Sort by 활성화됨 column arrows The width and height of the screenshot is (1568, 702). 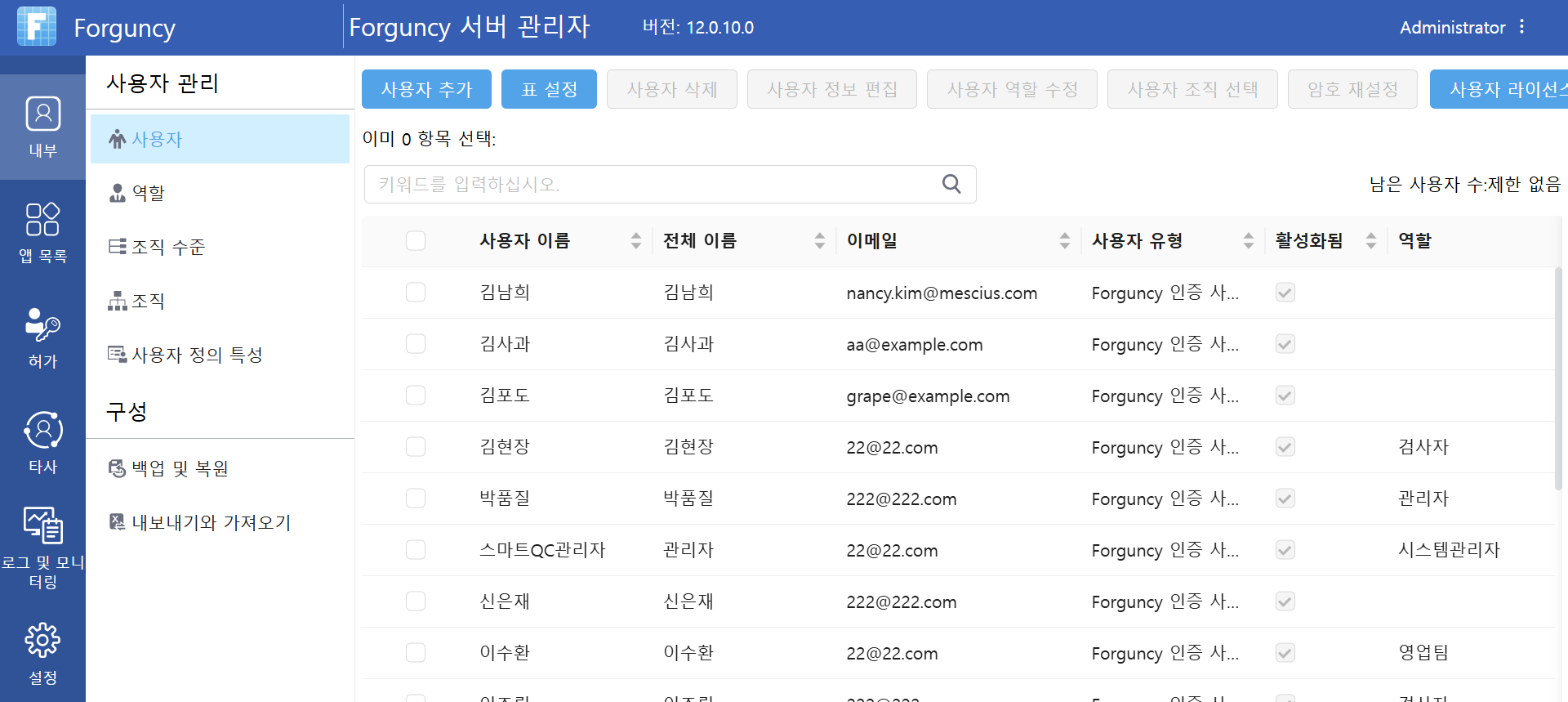1371,240
